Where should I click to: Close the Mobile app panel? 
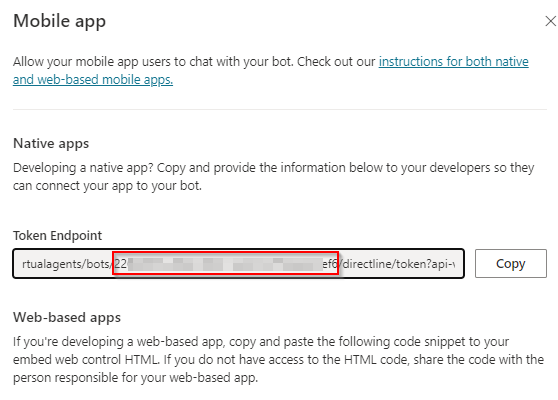tap(551, 21)
